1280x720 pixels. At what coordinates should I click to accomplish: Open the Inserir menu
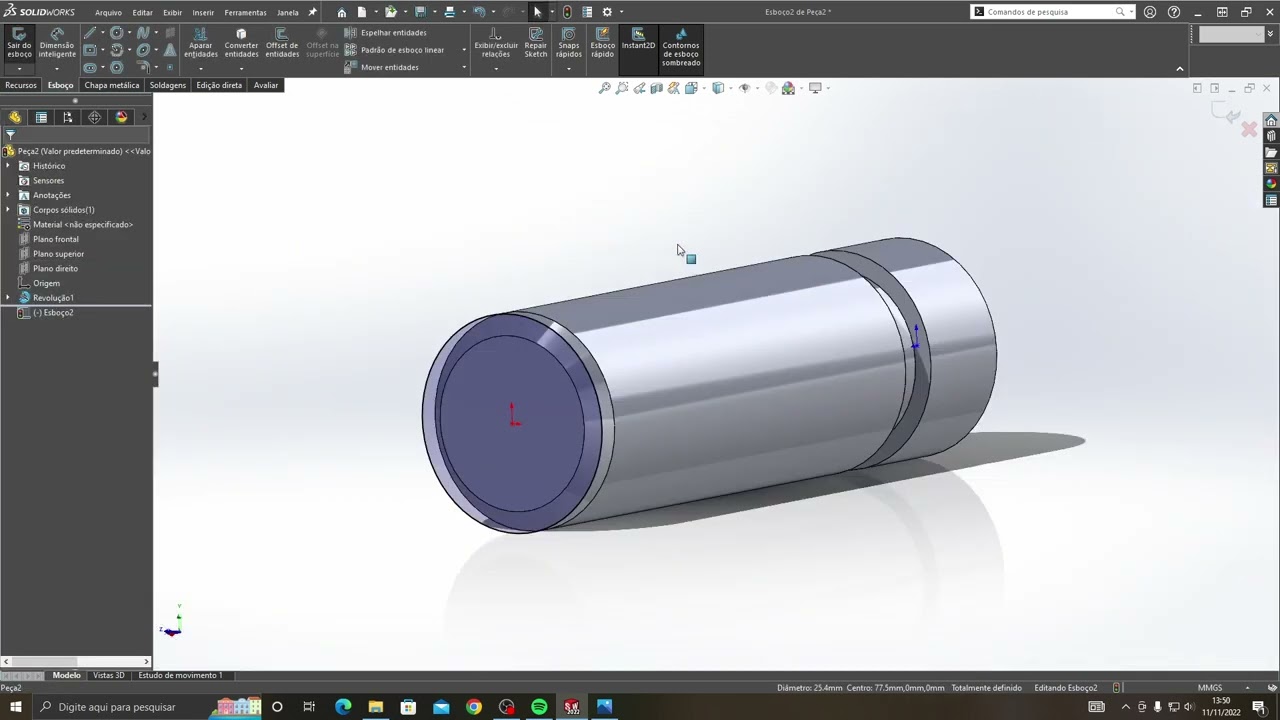203,13
